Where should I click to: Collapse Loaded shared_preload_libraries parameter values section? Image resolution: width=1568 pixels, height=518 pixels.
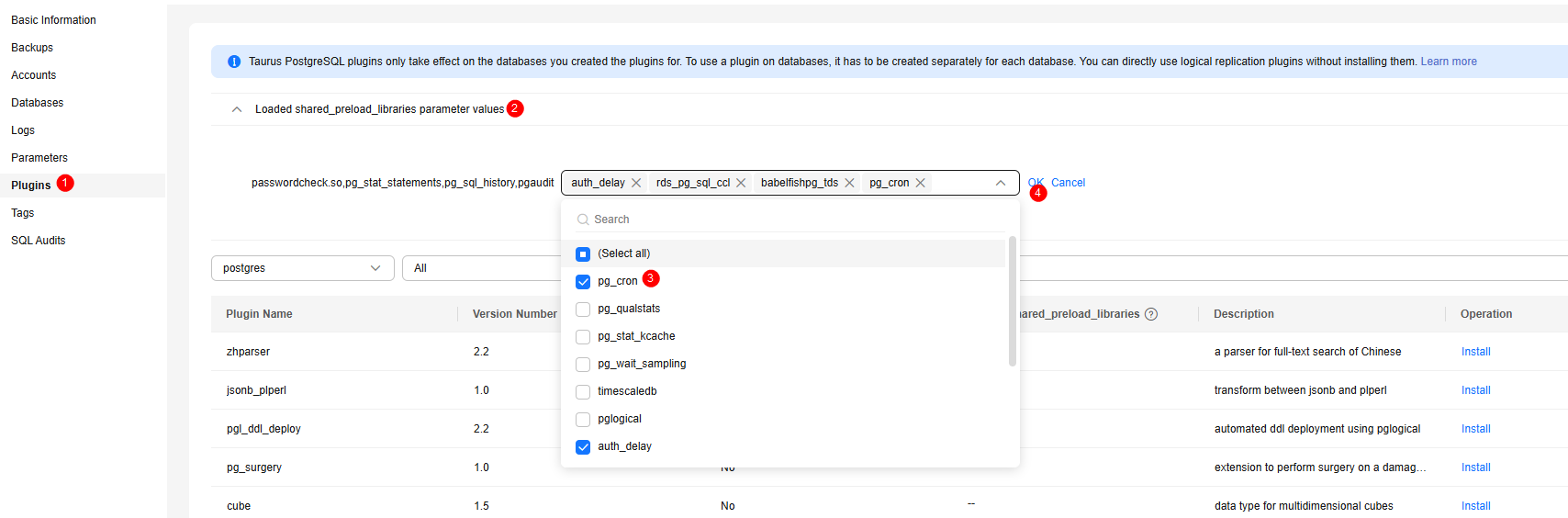(237, 109)
